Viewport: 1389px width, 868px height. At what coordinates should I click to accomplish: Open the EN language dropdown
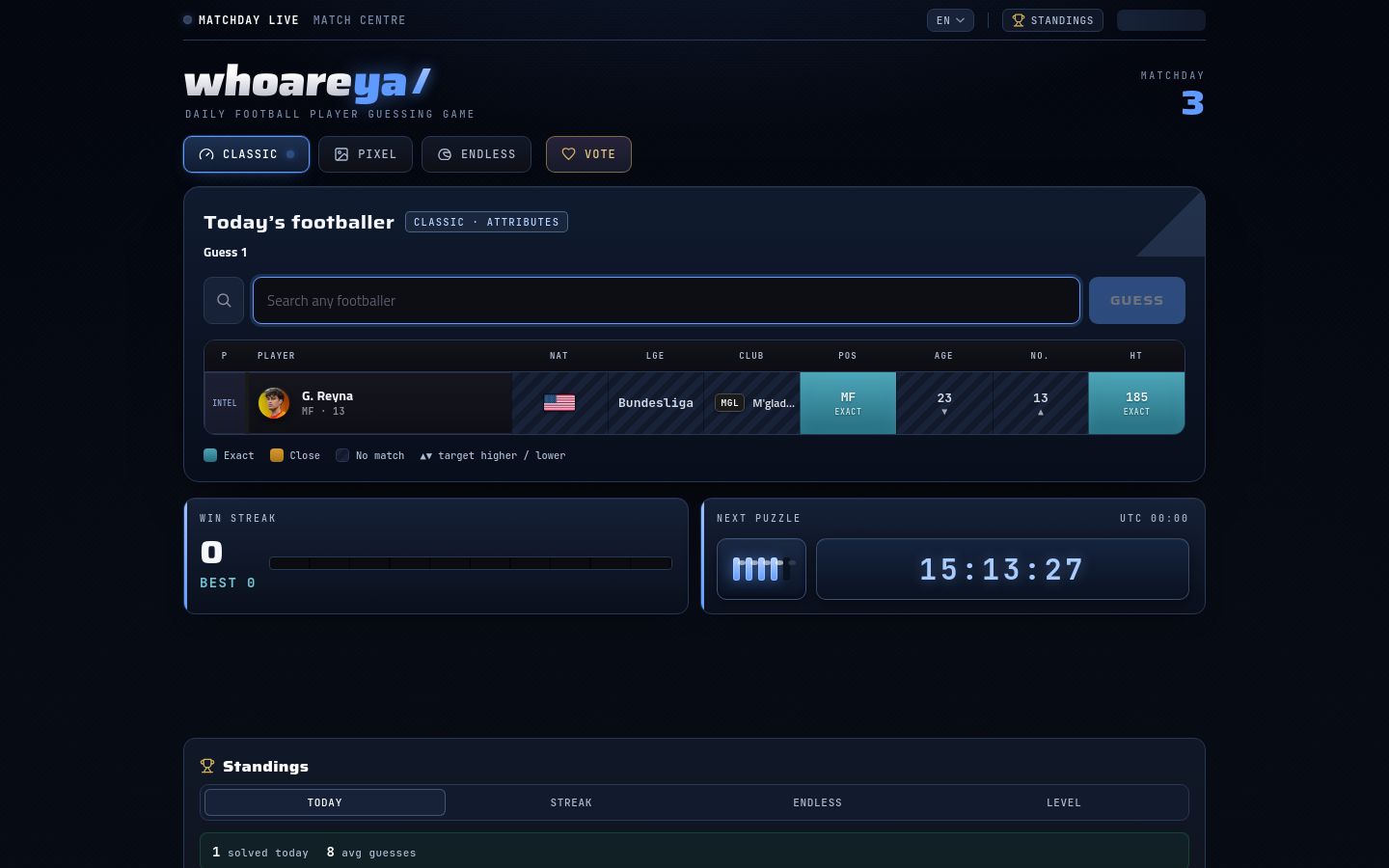point(950,20)
